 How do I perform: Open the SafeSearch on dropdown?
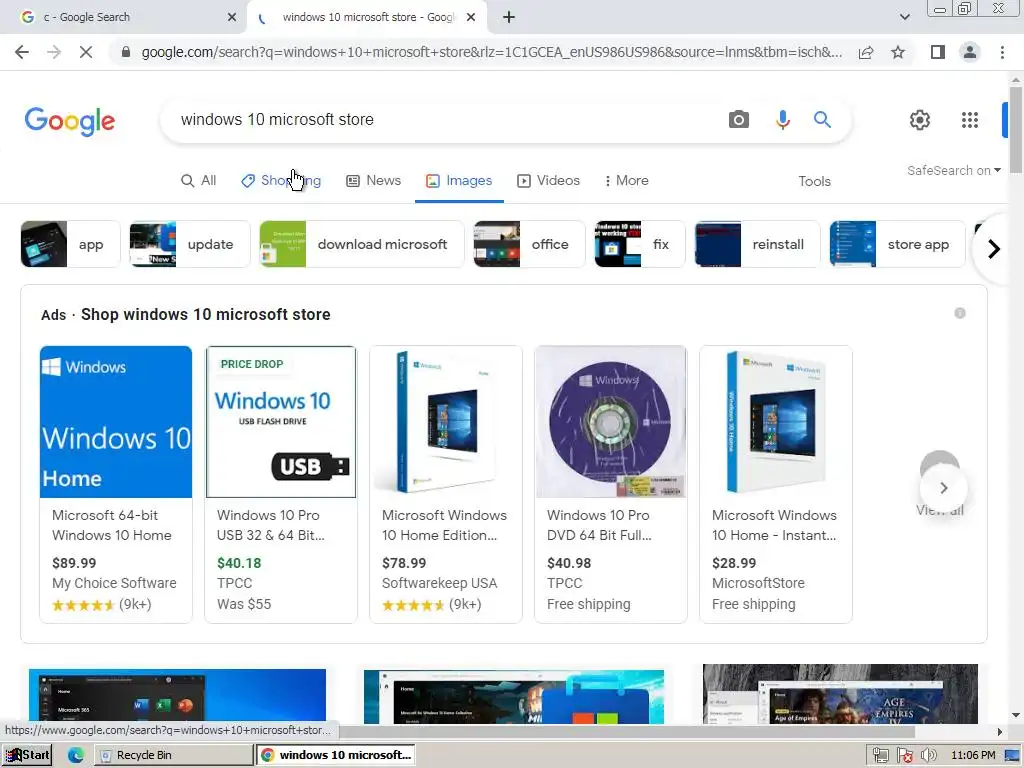[953, 170]
